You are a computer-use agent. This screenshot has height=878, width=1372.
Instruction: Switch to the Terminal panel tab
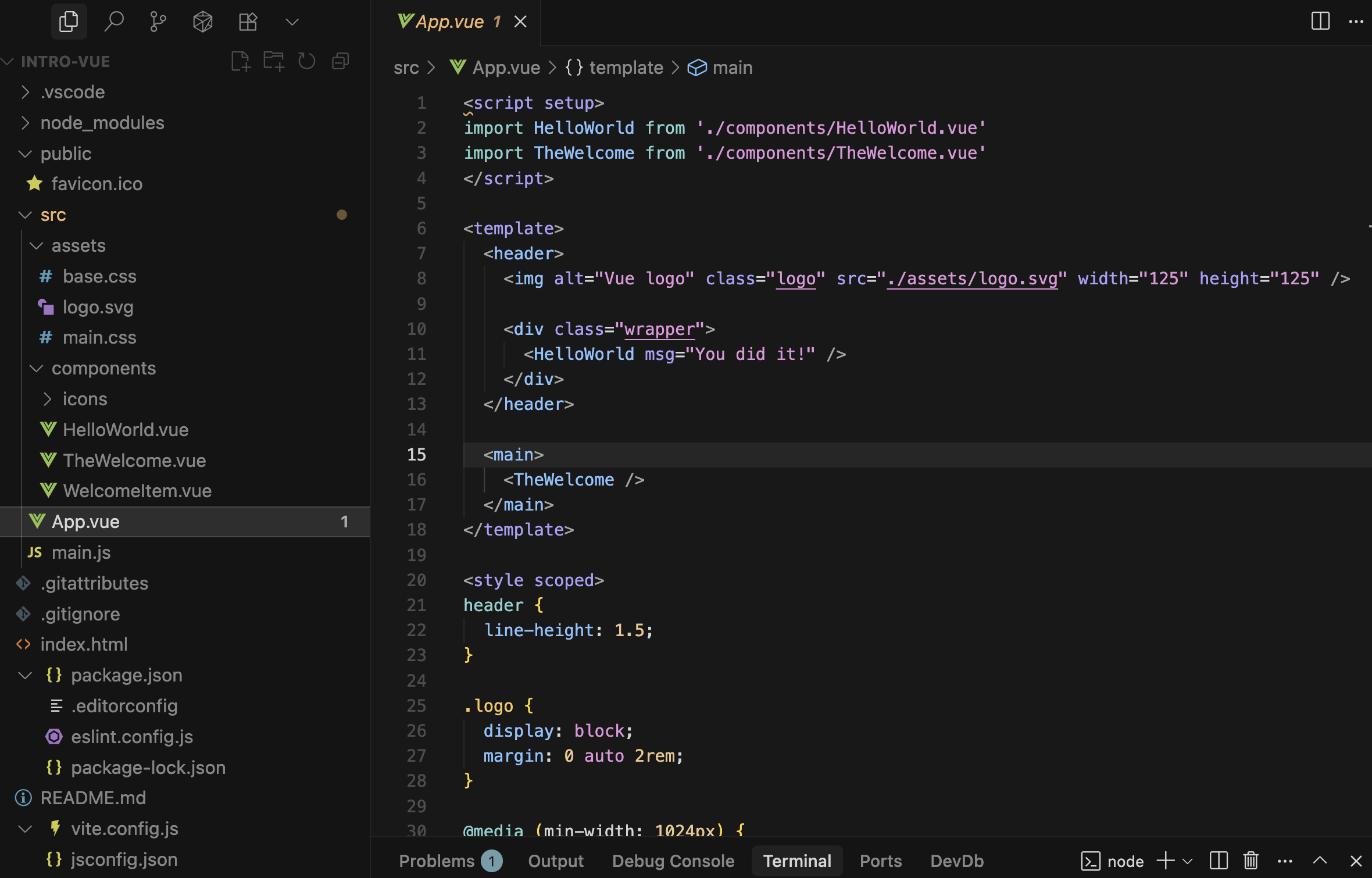(797, 861)
